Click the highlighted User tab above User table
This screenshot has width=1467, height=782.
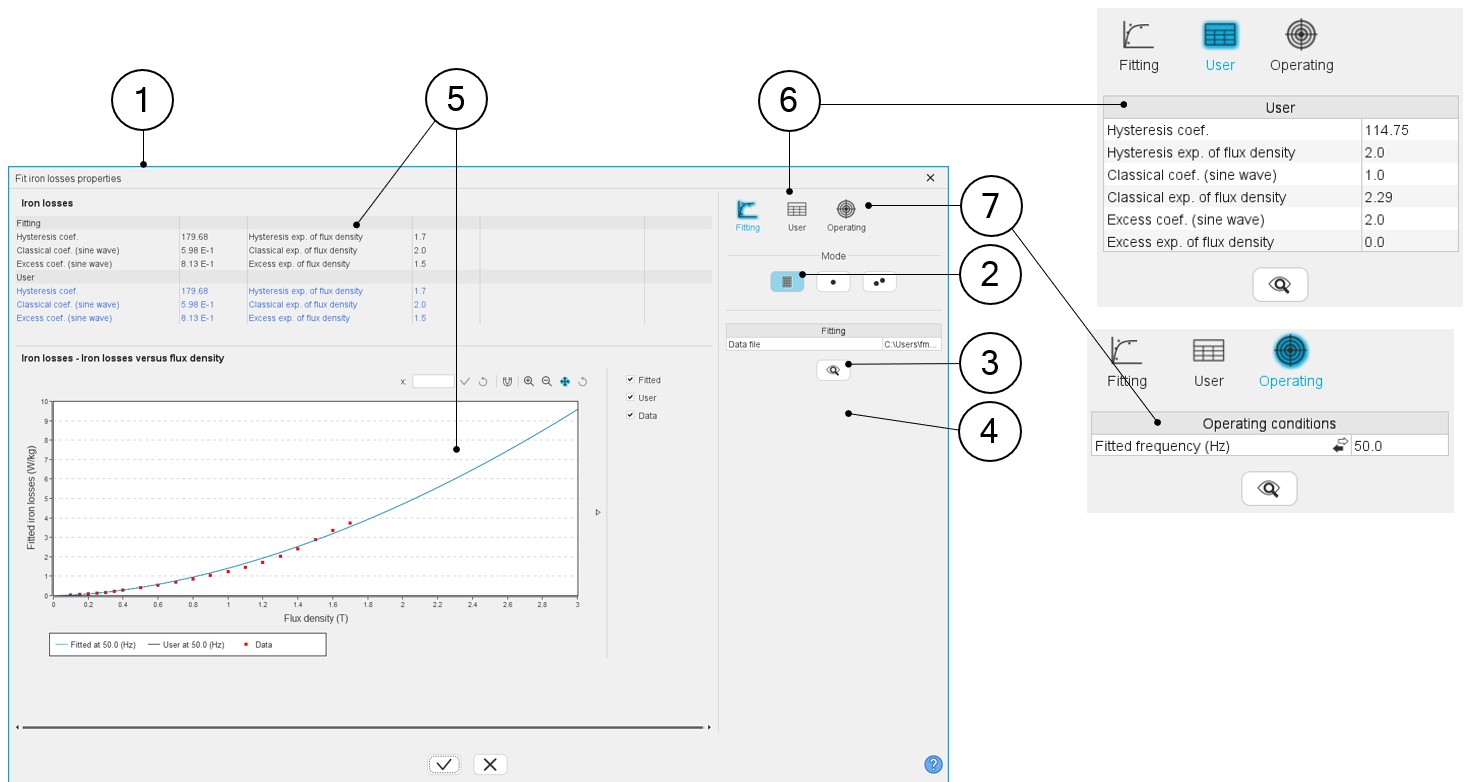[x=1220, y=47]
